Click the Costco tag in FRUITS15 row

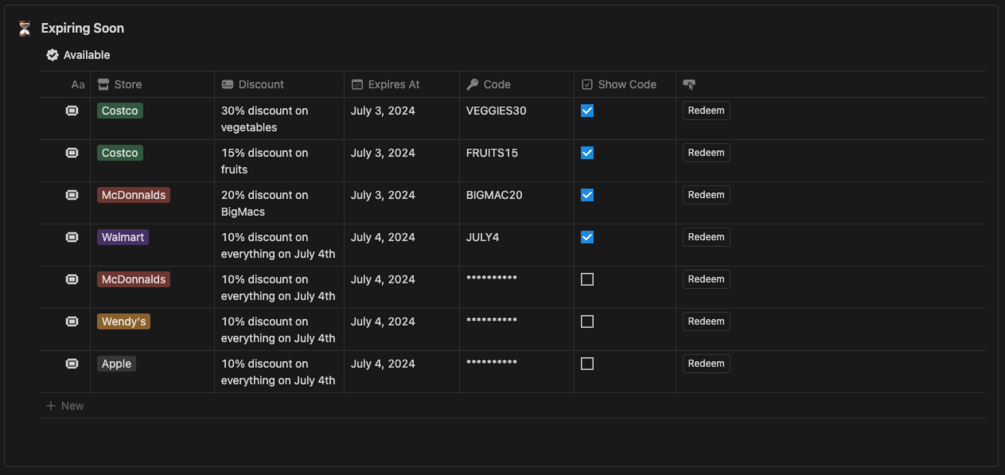tap(120, 153)
